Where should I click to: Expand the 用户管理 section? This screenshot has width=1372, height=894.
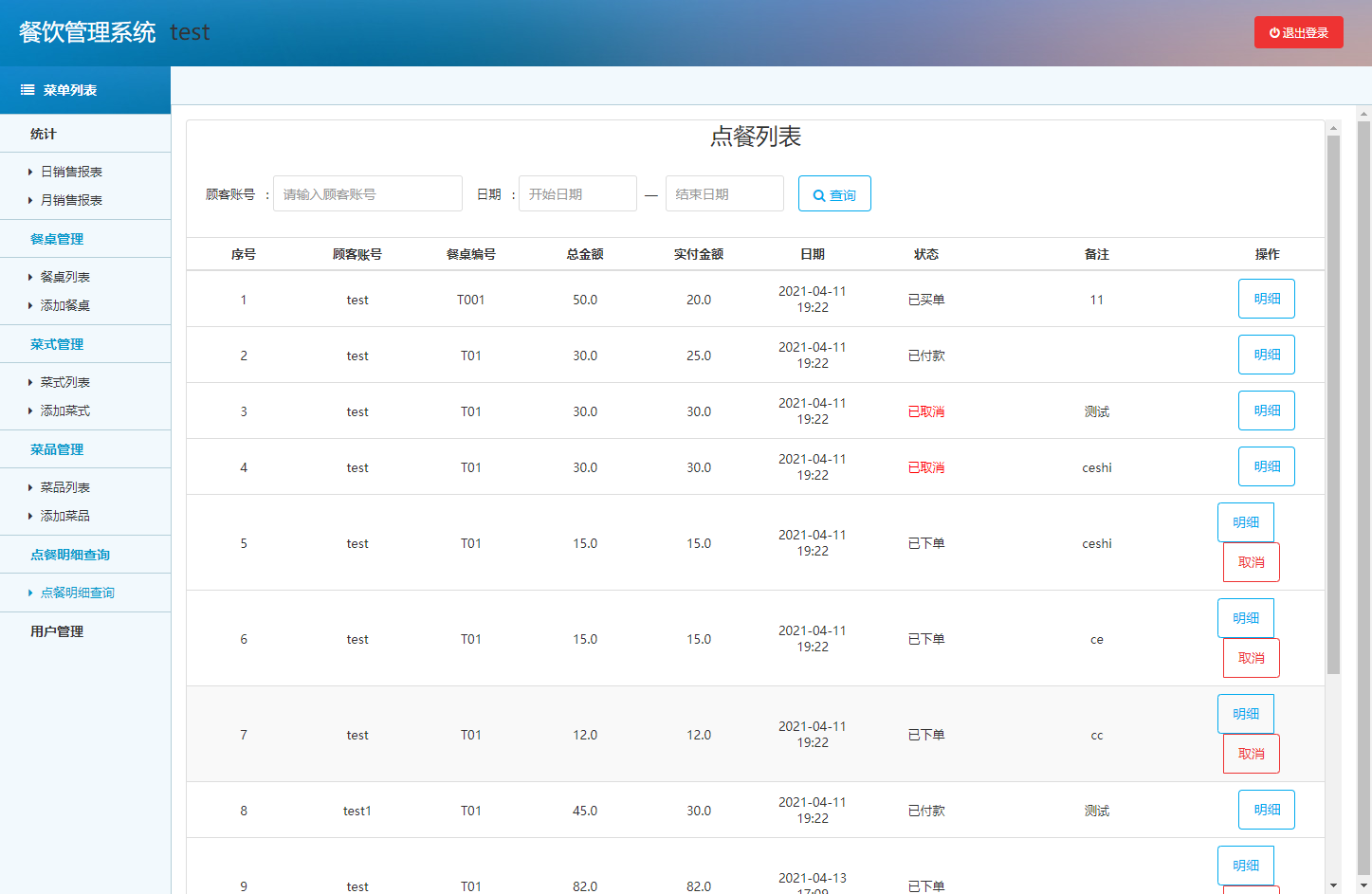57,631
